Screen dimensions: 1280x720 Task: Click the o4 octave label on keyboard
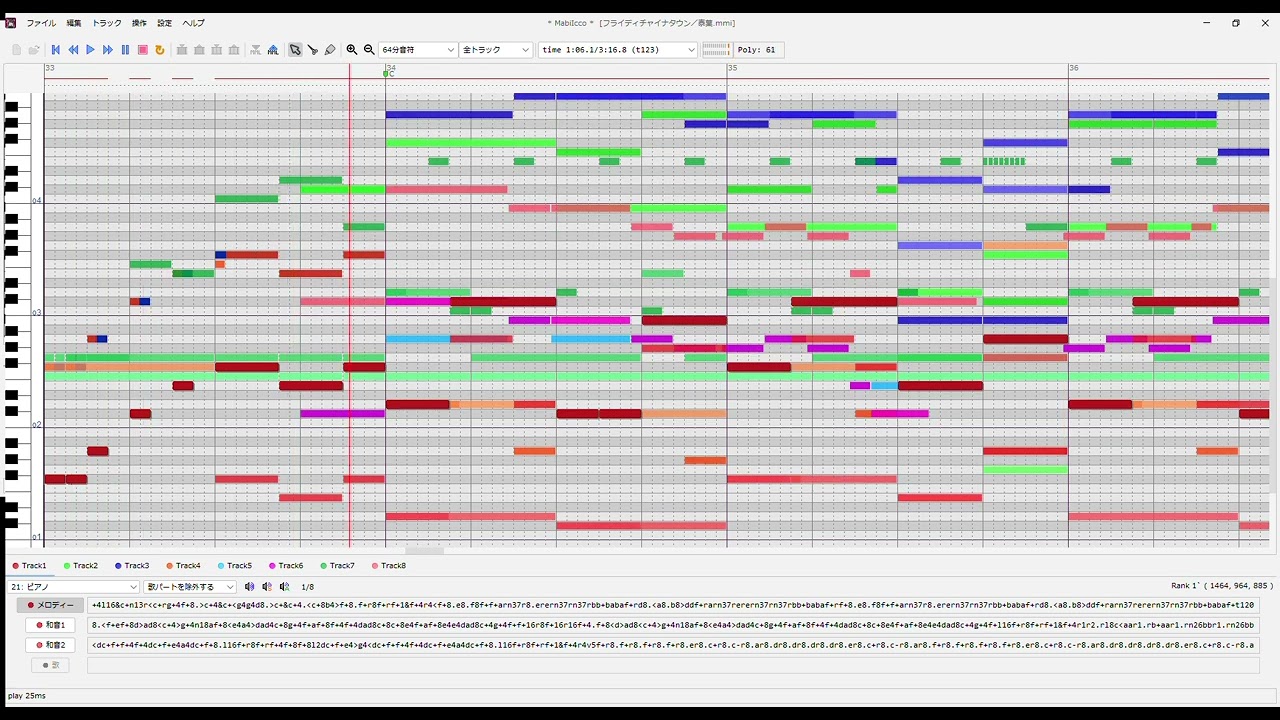coord(37,201)
